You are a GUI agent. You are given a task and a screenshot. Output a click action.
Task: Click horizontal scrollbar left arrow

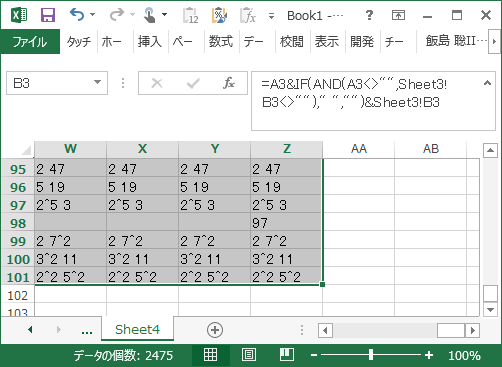(x=325, y=330)
